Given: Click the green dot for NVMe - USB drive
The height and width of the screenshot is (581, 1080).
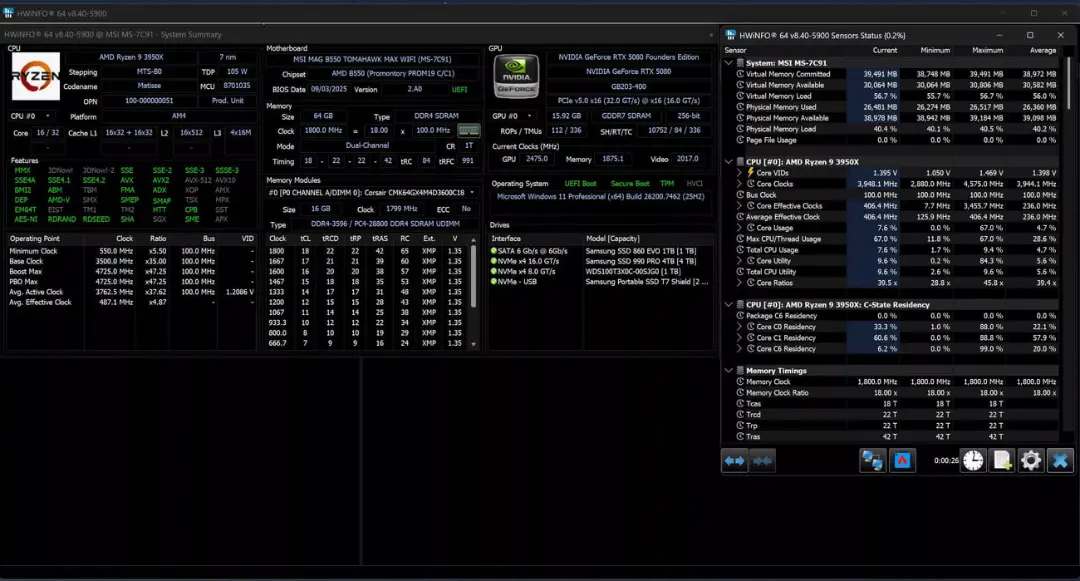Looking at the screenshot, I should point(494,282).
